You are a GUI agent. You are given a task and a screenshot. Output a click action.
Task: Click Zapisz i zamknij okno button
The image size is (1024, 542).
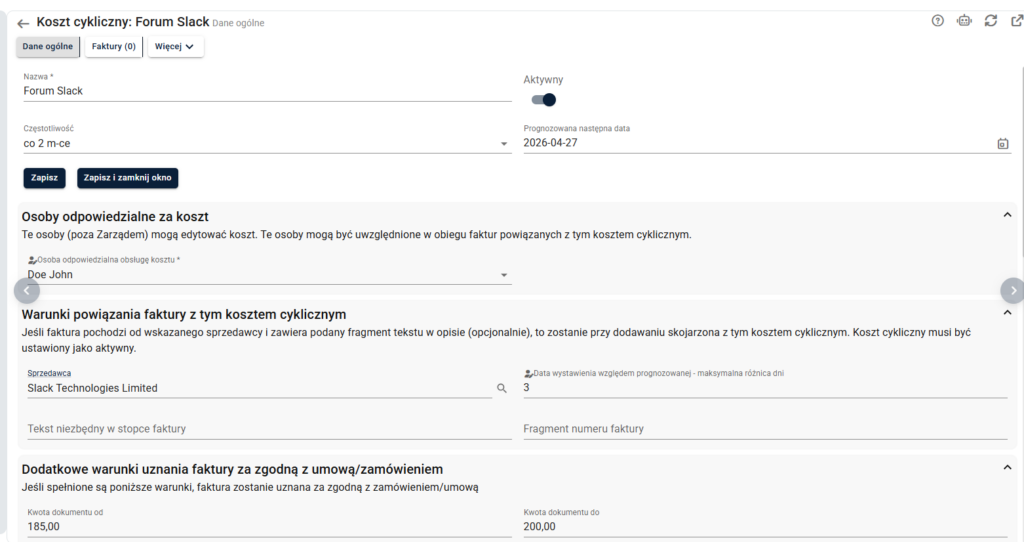point(127,178)
